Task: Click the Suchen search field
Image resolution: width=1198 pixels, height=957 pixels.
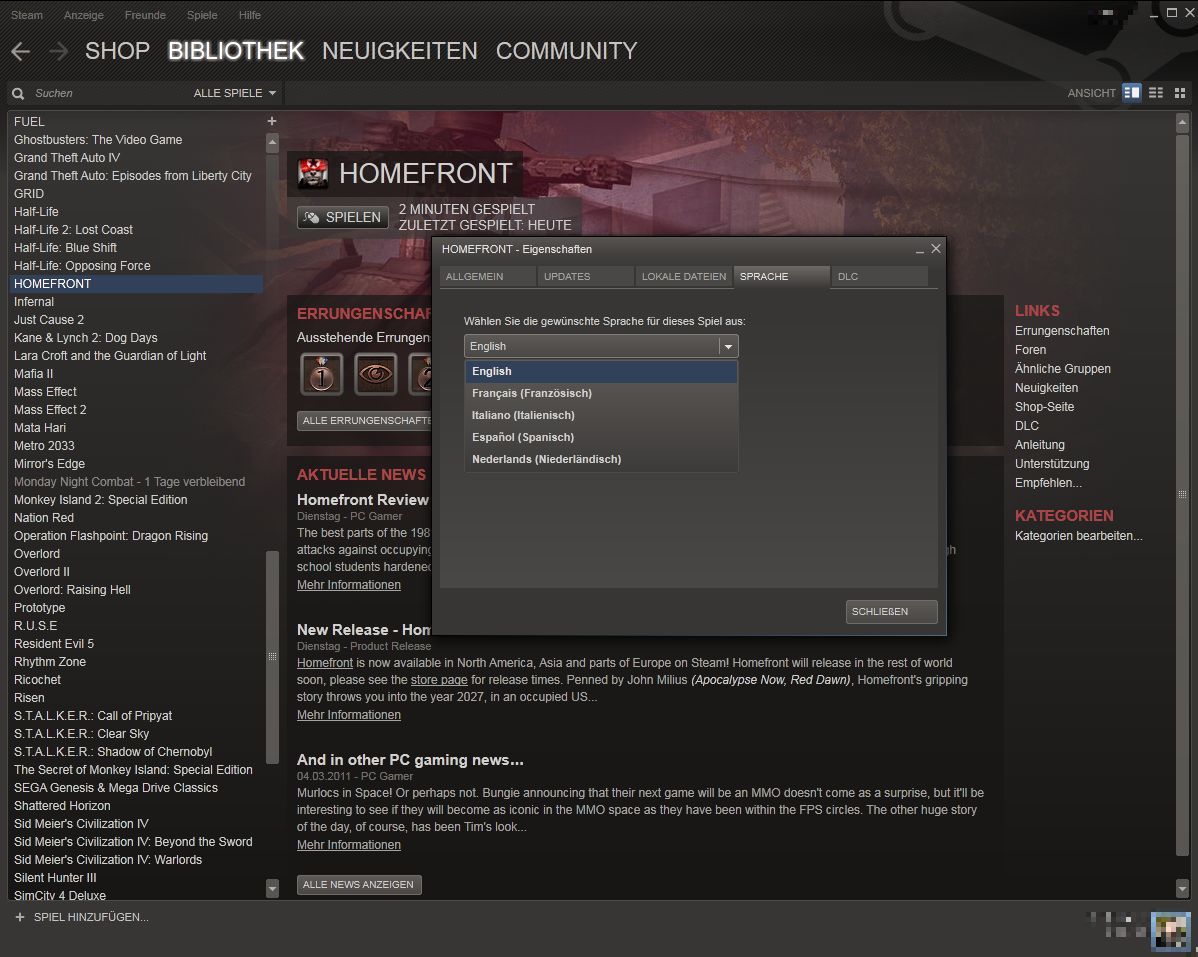Action: point(107,93)
